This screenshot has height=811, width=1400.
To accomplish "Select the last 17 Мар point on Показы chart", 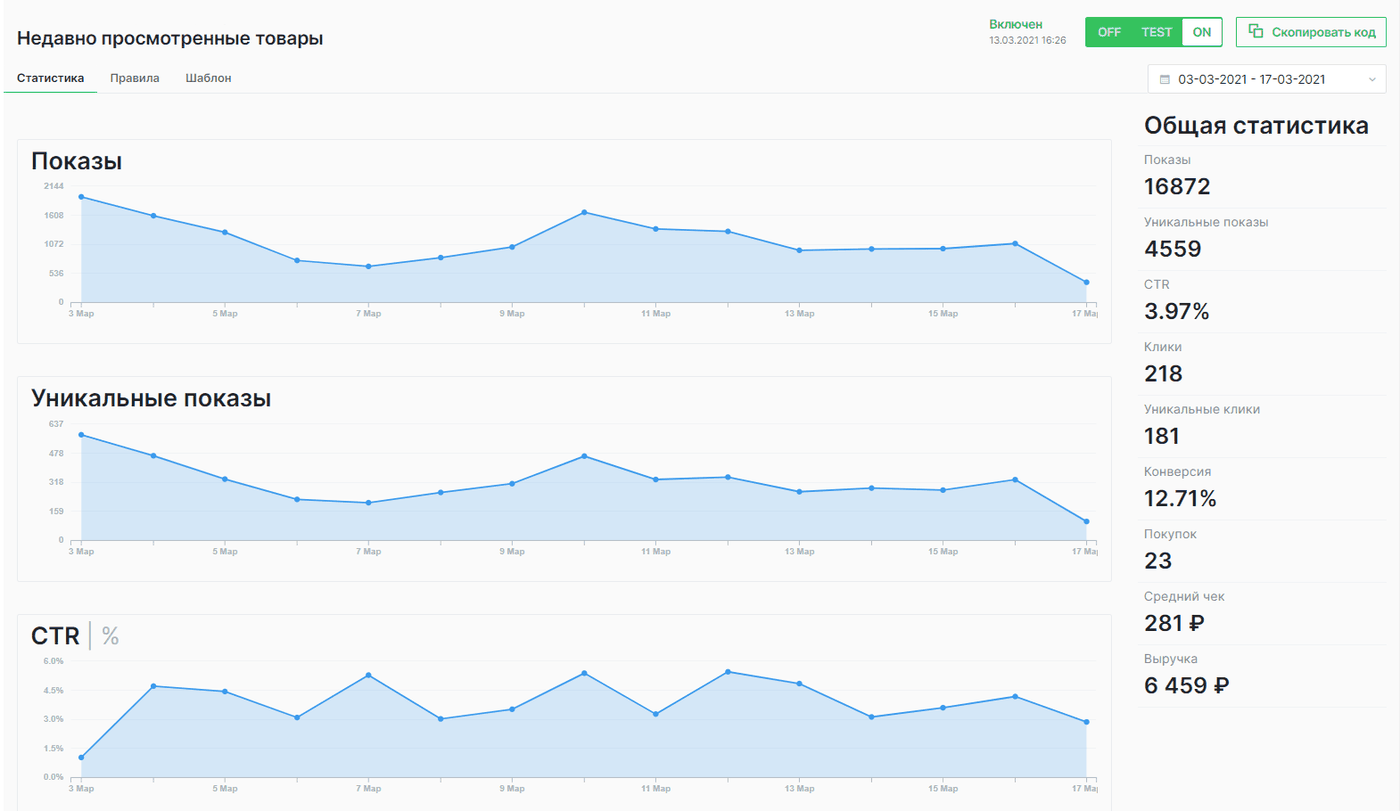I will (x=1086, y=282).
